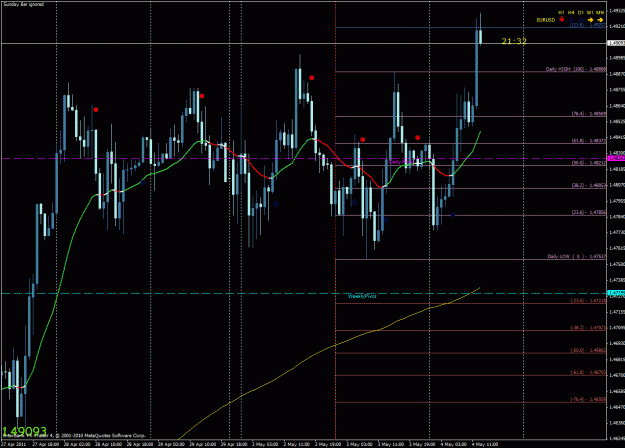Image resolution: width=625 pixels, height=448 pixels.
Task: Select the WeeklyPivot label
Action: click(x=362, y=296)
